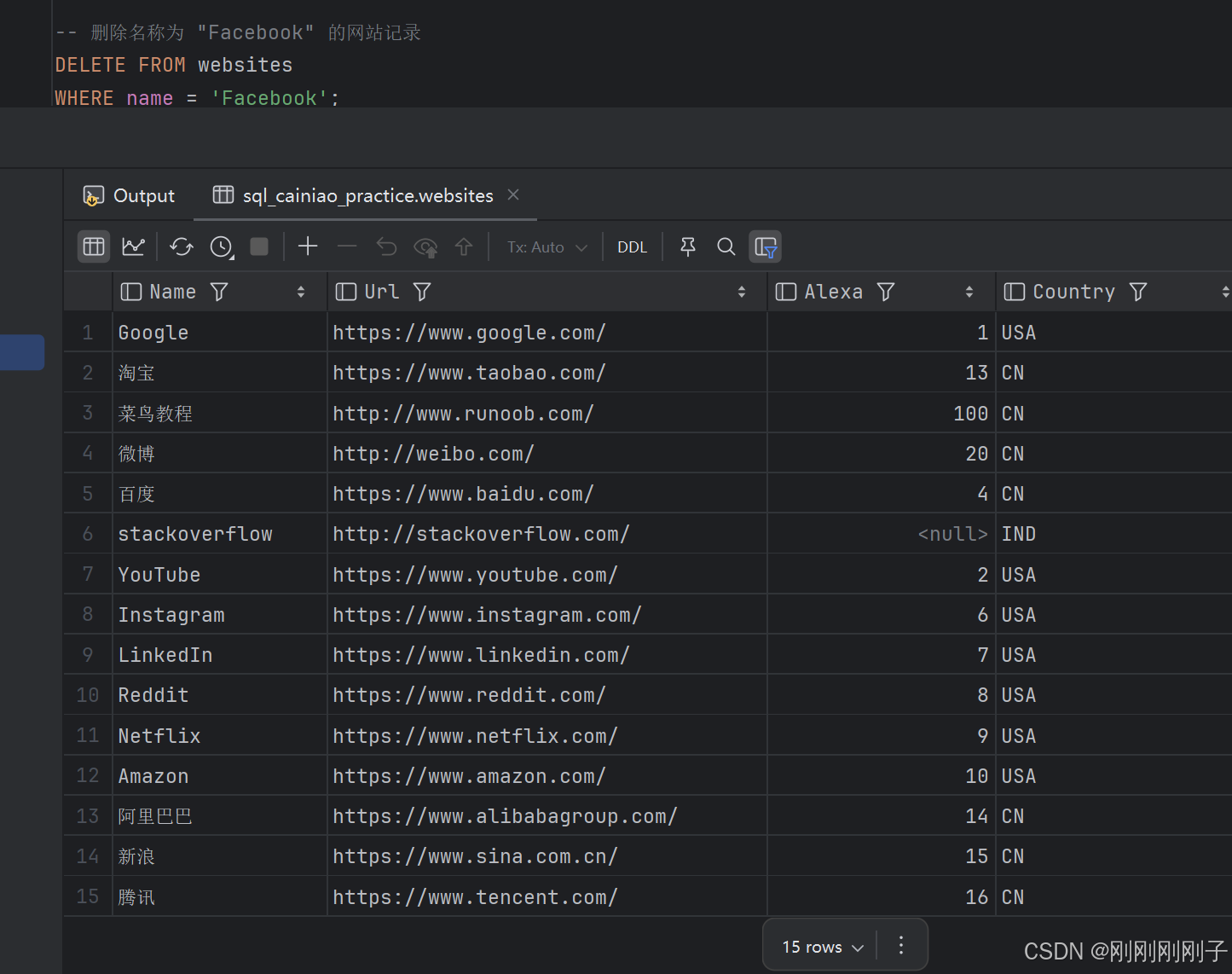Add a new row with plus icon
The image size is (1232, 974).
coord(307,246)
